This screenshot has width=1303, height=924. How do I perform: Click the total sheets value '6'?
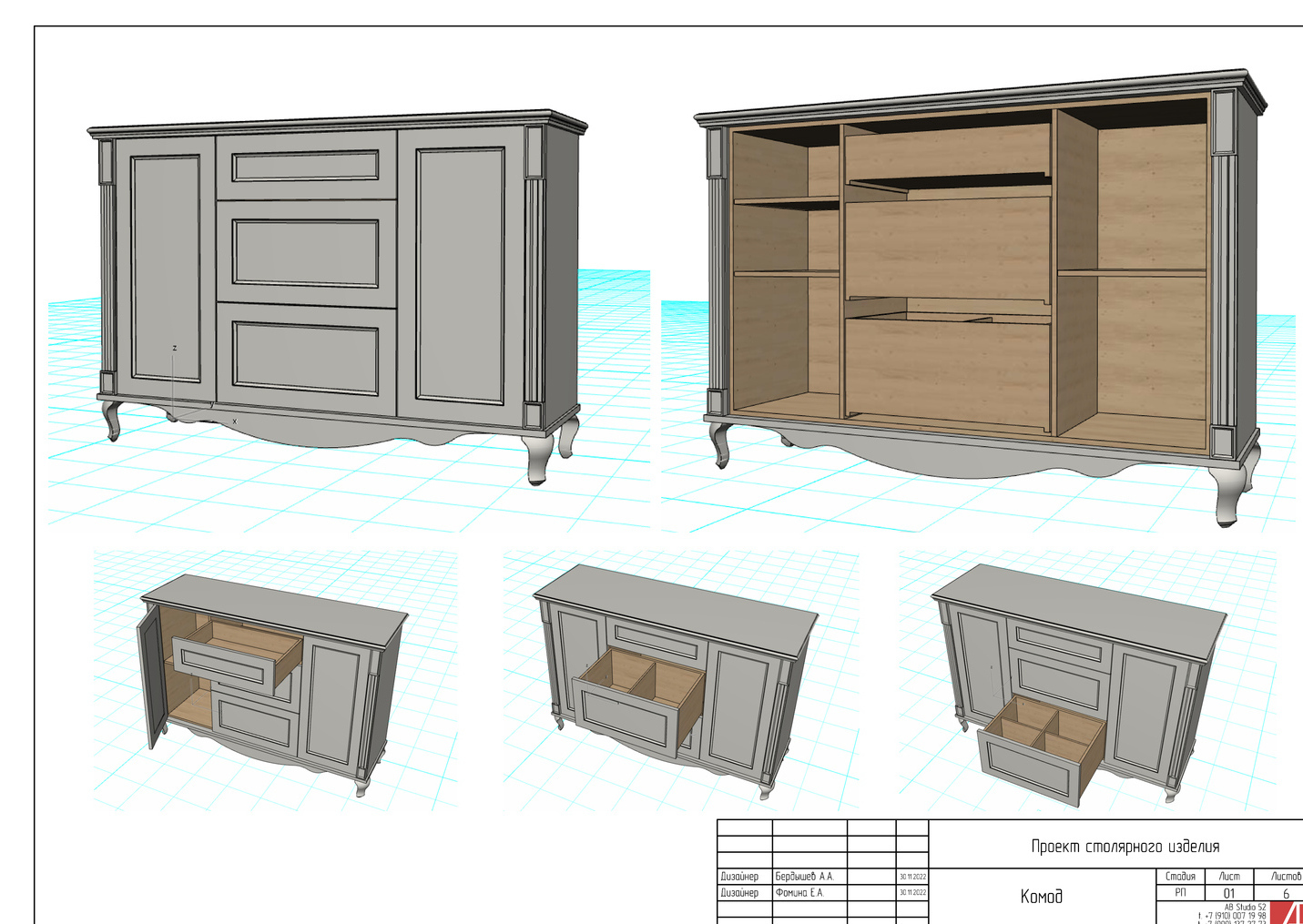(x=1286, y=894)
